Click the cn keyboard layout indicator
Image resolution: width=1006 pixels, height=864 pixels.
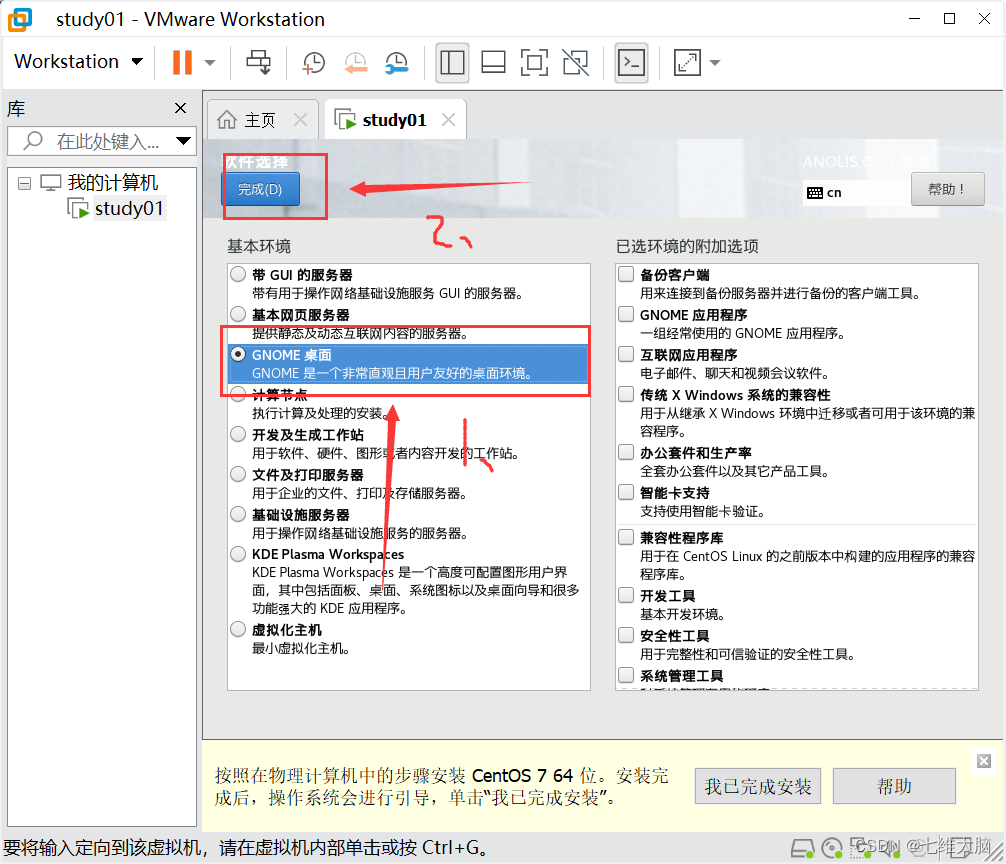click(x=824, y=192)
